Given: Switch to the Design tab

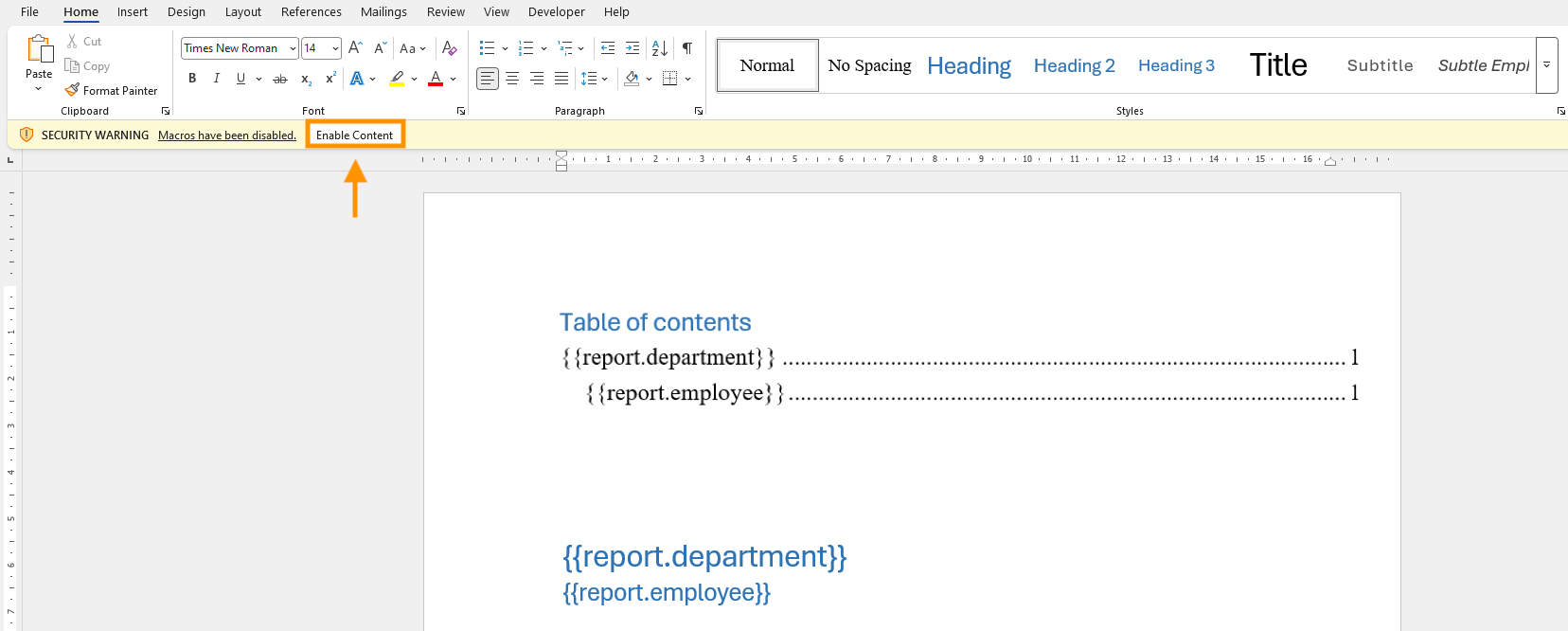Looking at the screenshot, I should (187, 11).
